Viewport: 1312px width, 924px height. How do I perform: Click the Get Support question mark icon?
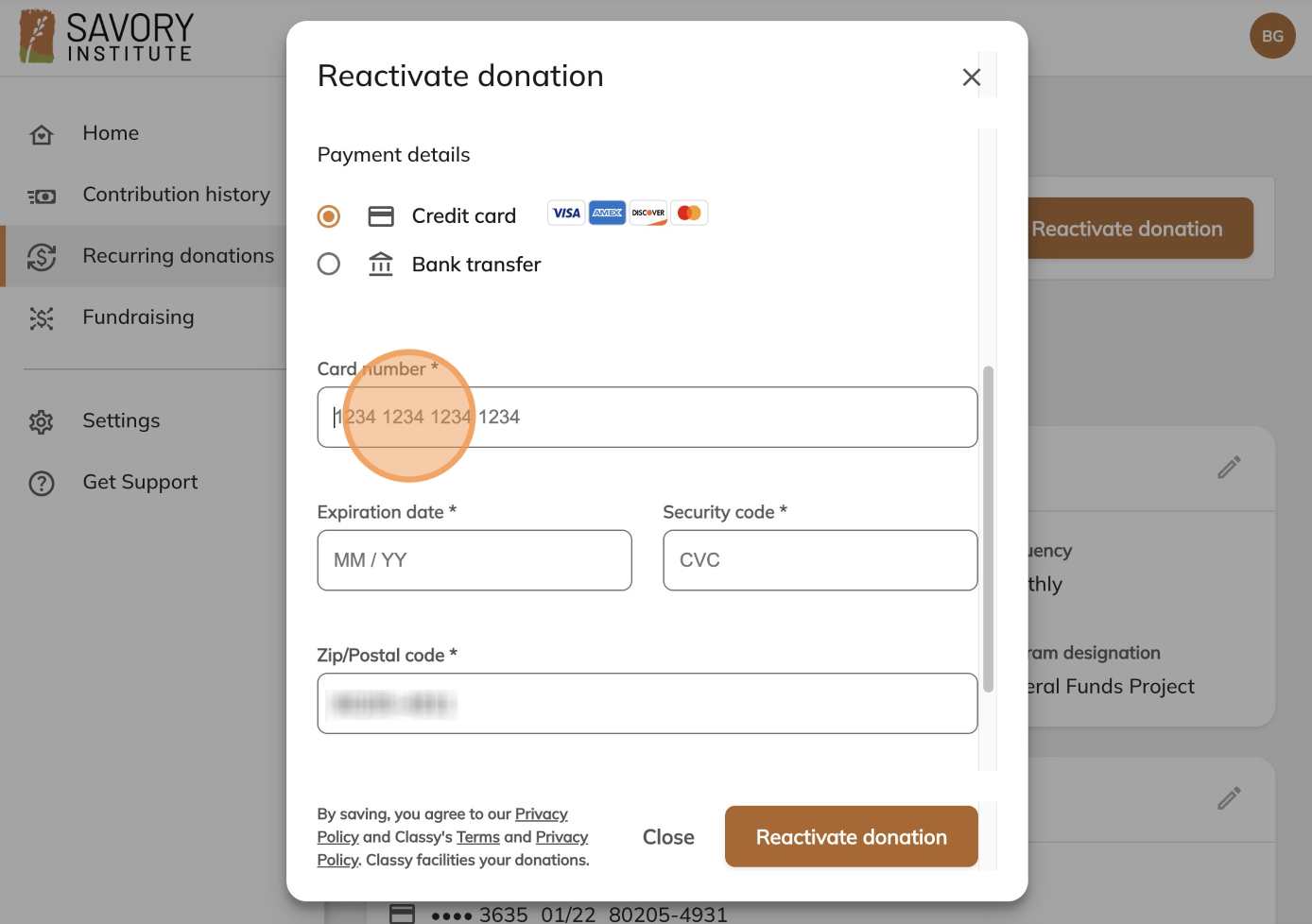point(42,484)
